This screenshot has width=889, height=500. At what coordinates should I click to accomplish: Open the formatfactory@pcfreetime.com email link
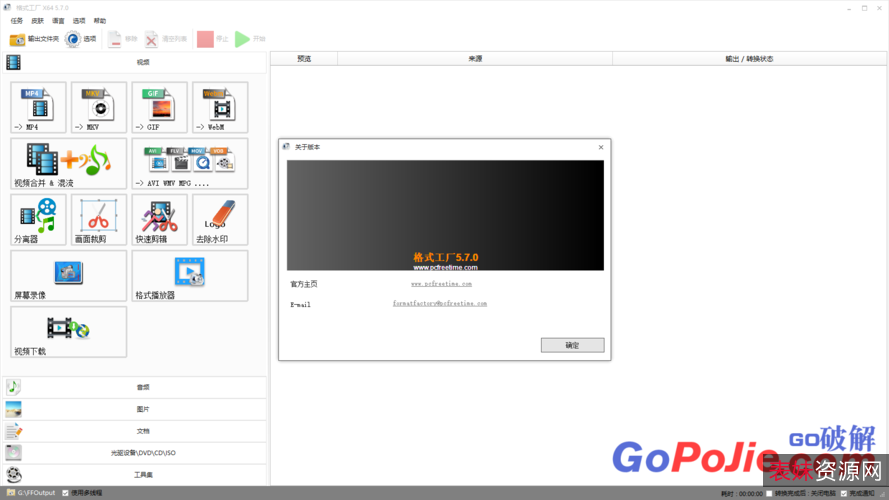click(x=439, y=303)
